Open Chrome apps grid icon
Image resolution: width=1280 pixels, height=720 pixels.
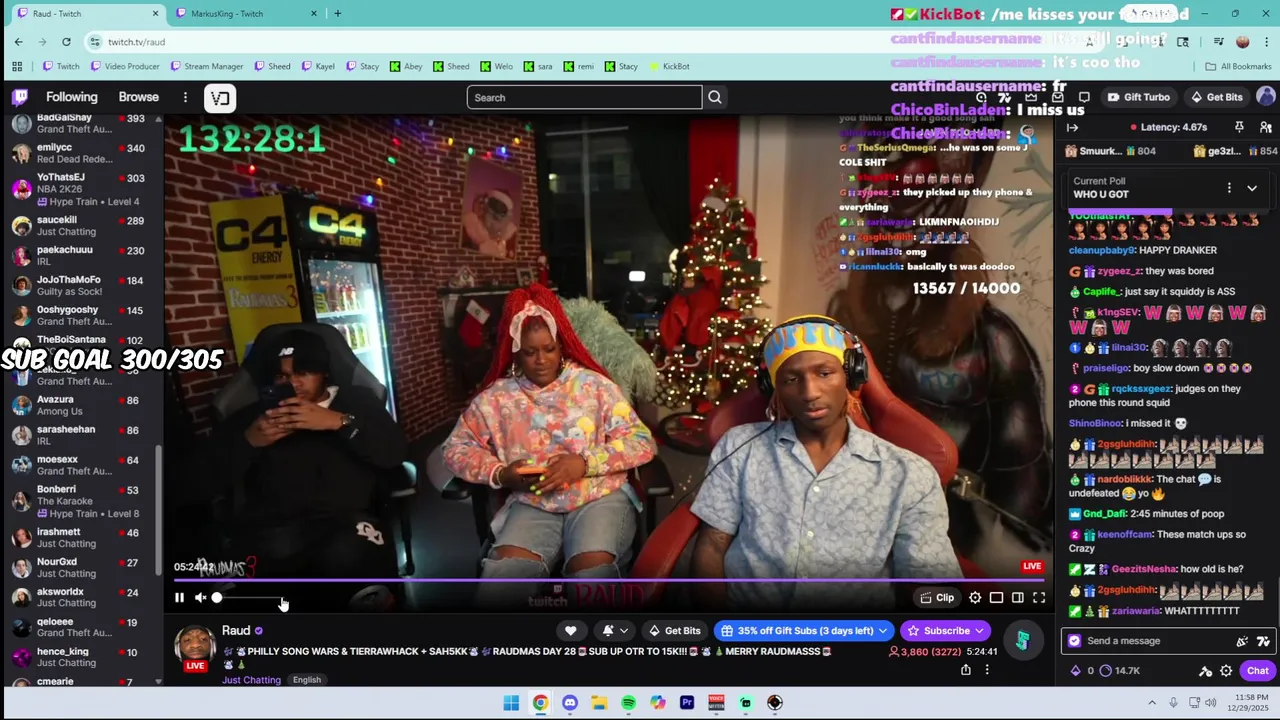pos(17,66)
